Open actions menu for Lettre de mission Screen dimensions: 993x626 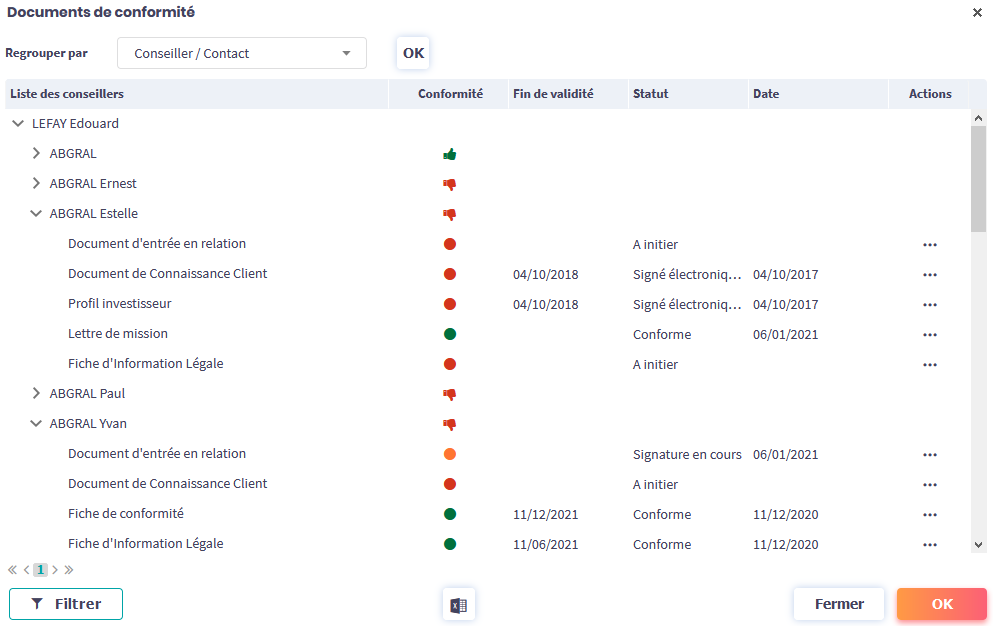point(930,334)
